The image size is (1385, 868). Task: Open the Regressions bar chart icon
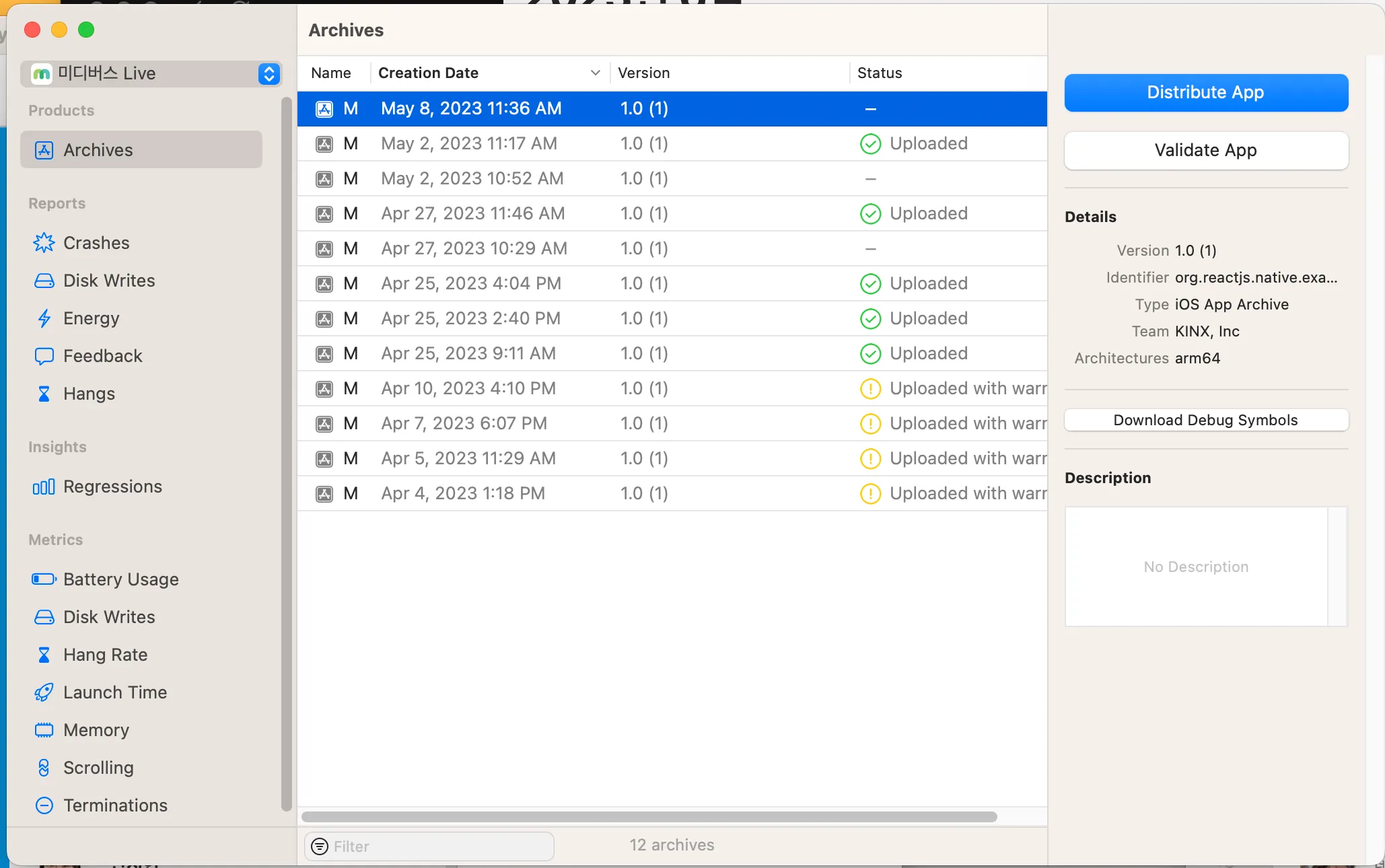point(44,486)
